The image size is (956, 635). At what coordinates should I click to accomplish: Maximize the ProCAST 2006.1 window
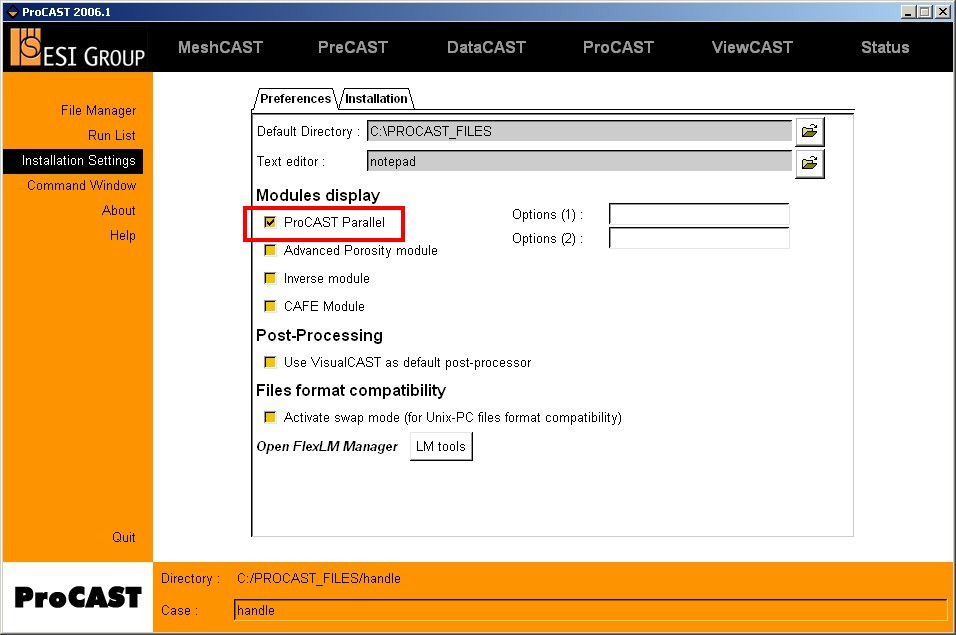[x=925, y=12]
